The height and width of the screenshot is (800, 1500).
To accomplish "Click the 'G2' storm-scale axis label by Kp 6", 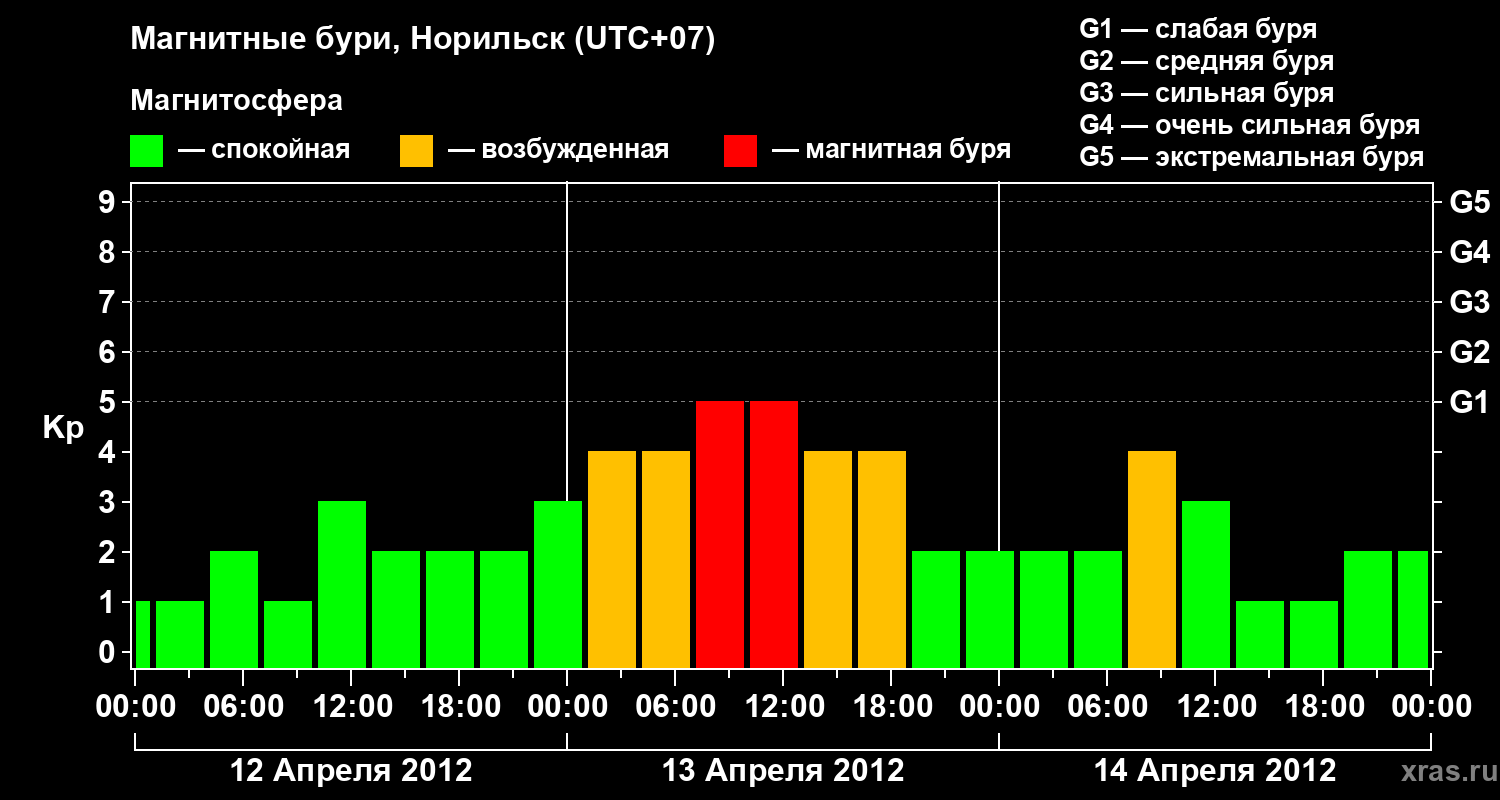I will (1469, 352).
